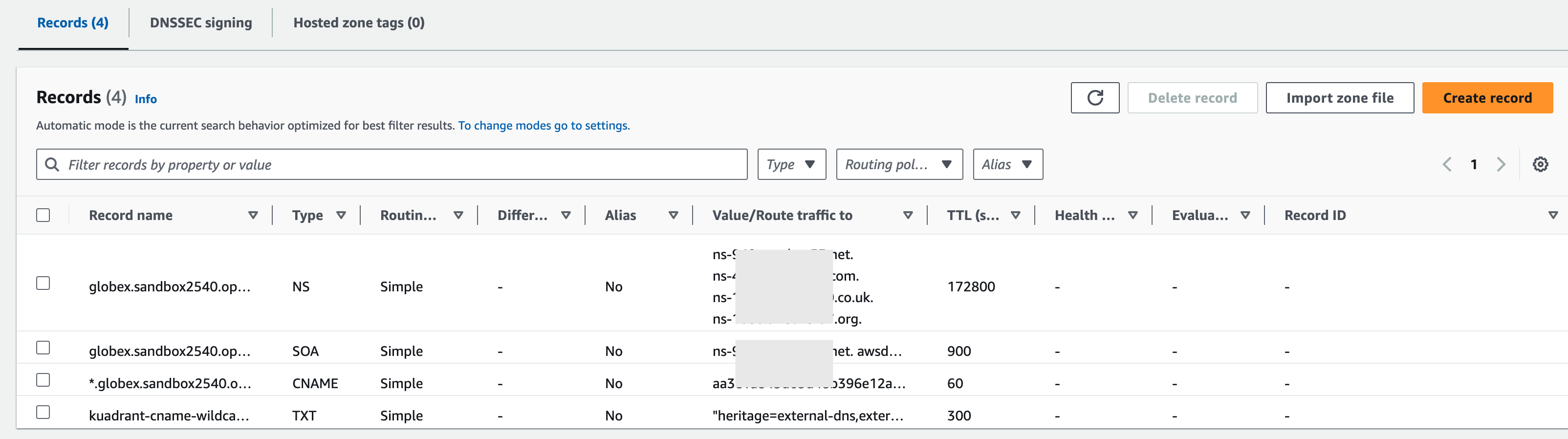
Task: Go to next page arrow
Action: [x=1501, y=164]
